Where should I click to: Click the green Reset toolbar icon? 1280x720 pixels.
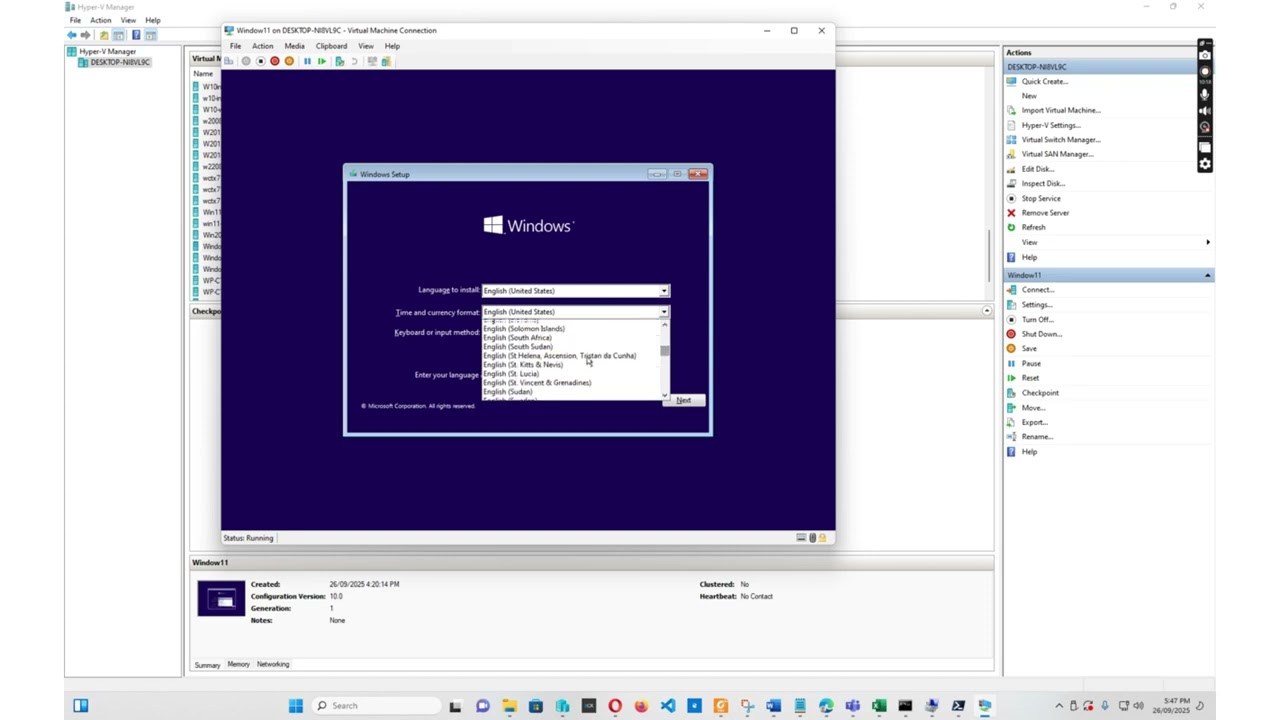tap(322, 61)
